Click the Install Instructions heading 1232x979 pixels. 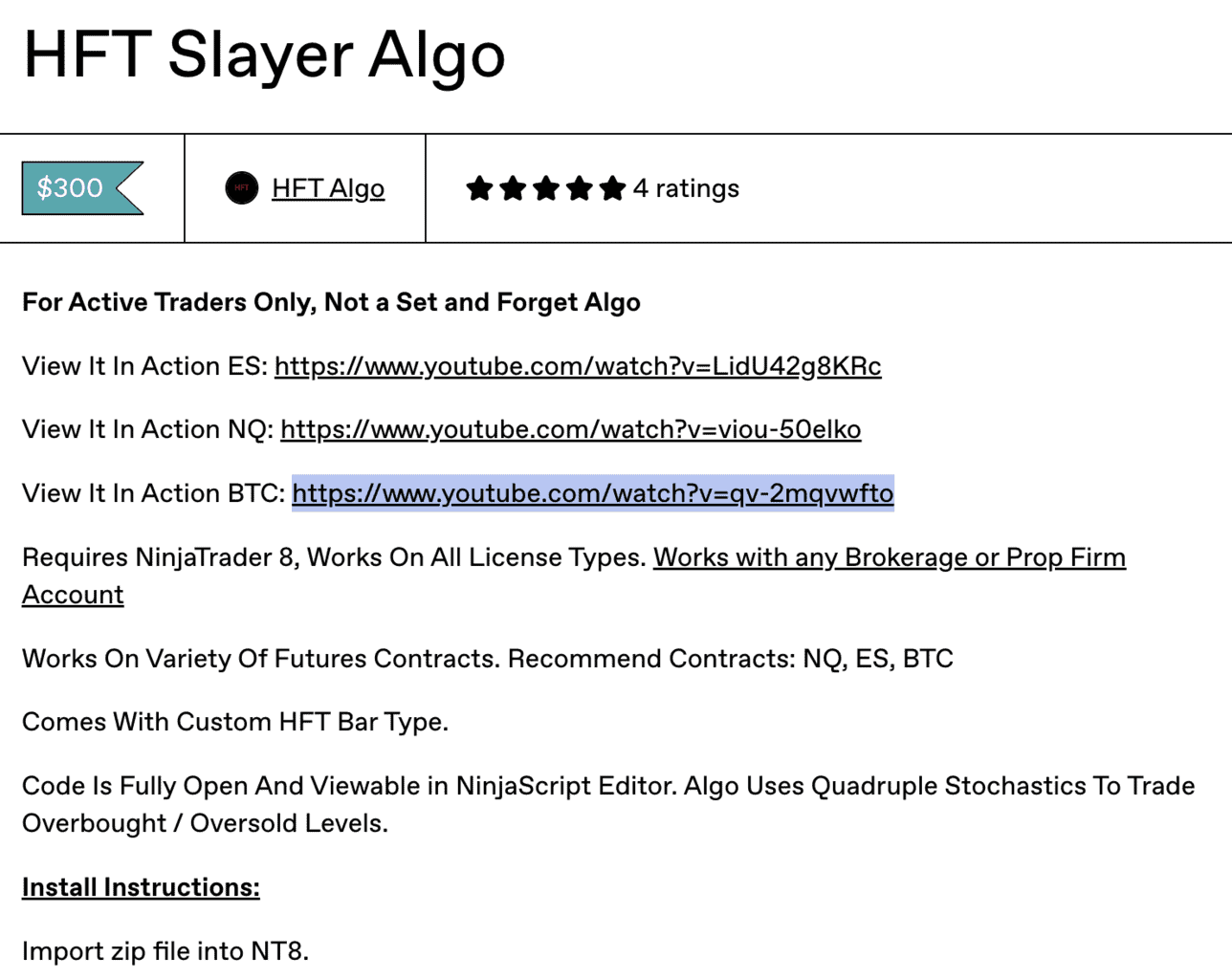tap(141, 887)
